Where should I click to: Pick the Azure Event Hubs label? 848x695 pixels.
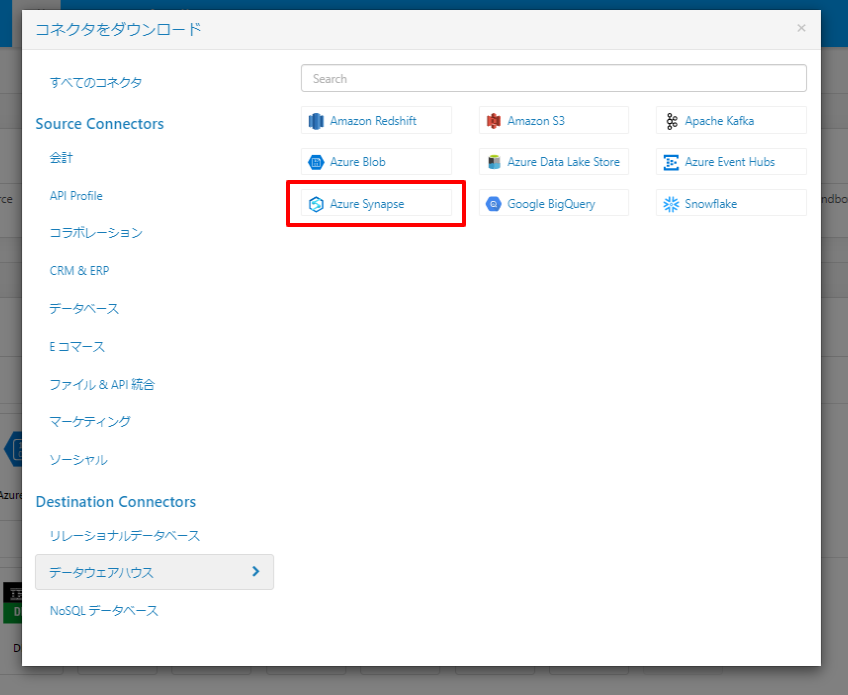pyautogui.click(x=730, y=162)
